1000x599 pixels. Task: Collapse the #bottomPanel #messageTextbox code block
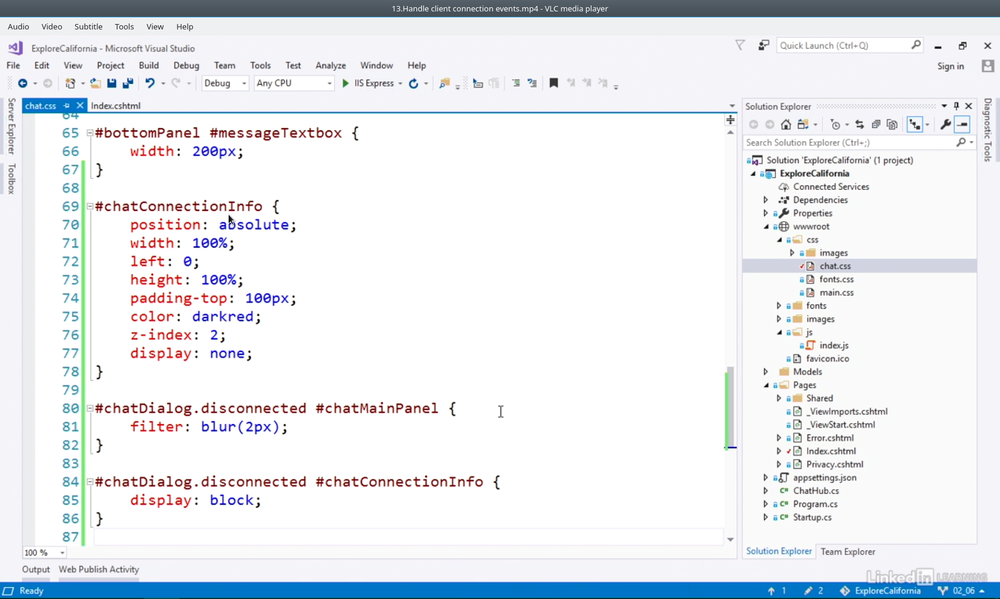(90, 133)
